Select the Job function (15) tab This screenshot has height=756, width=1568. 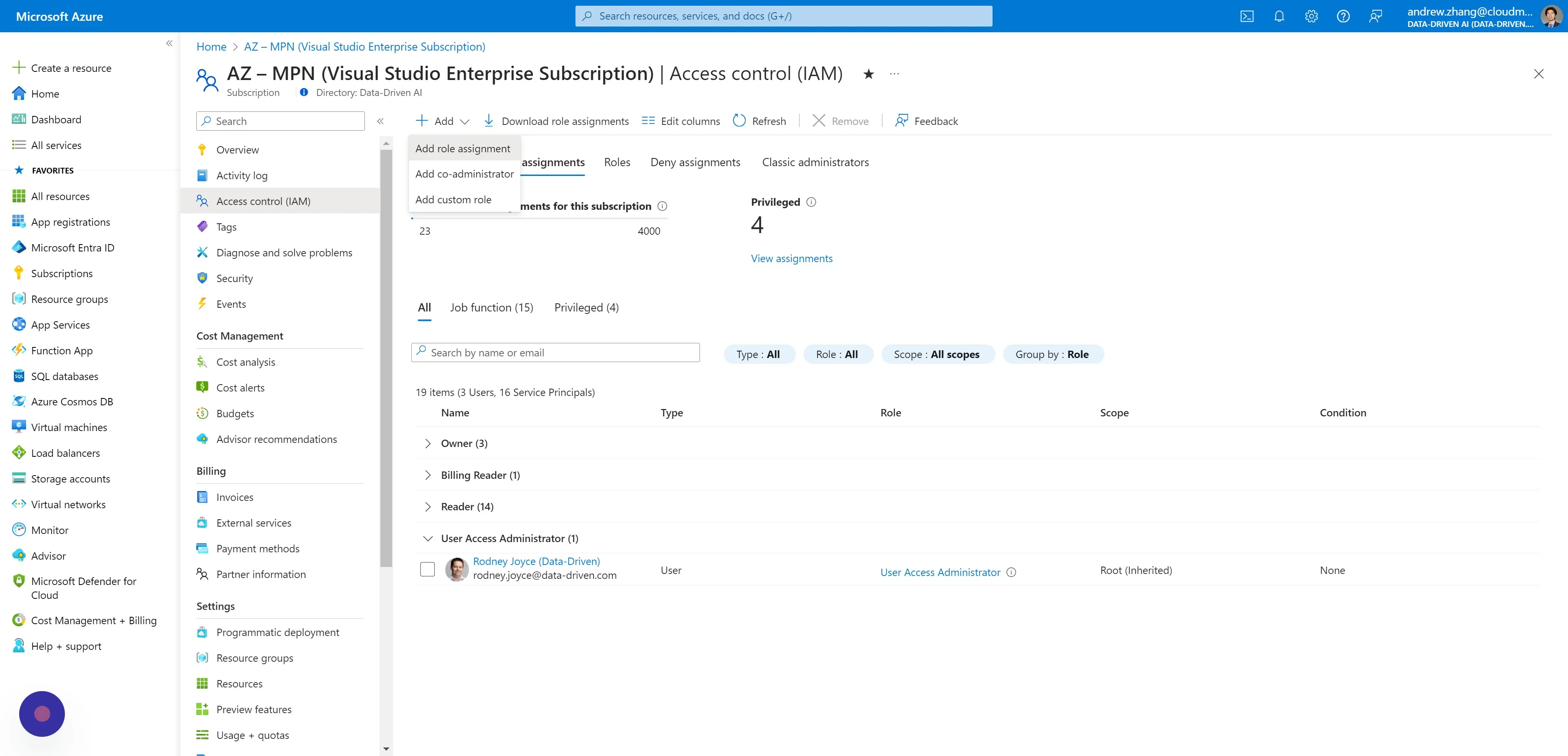click(x=492, y=308)
